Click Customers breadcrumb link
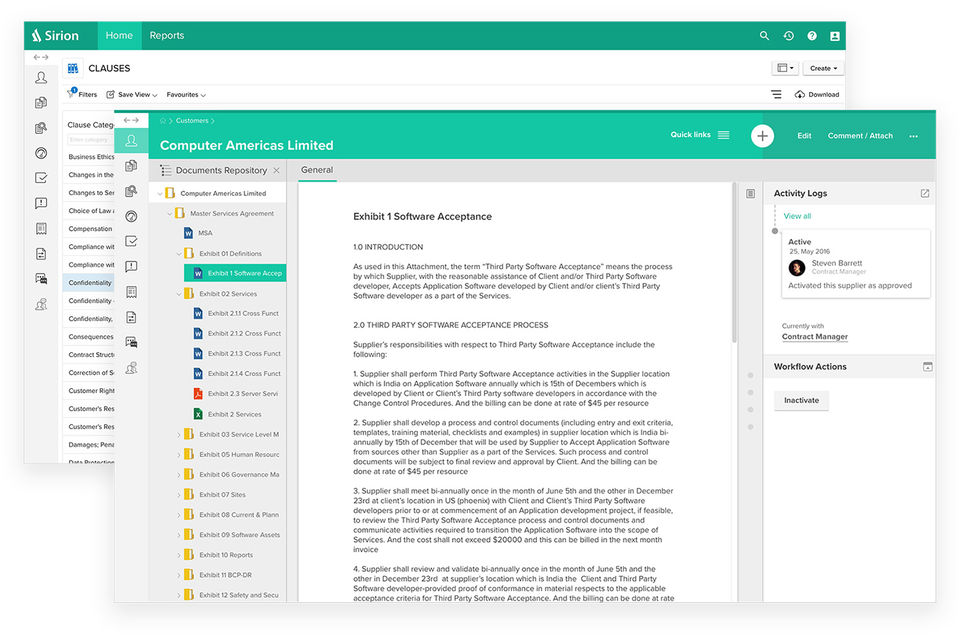960x640 pixels. pyautogui.click(x=192, y=121)
